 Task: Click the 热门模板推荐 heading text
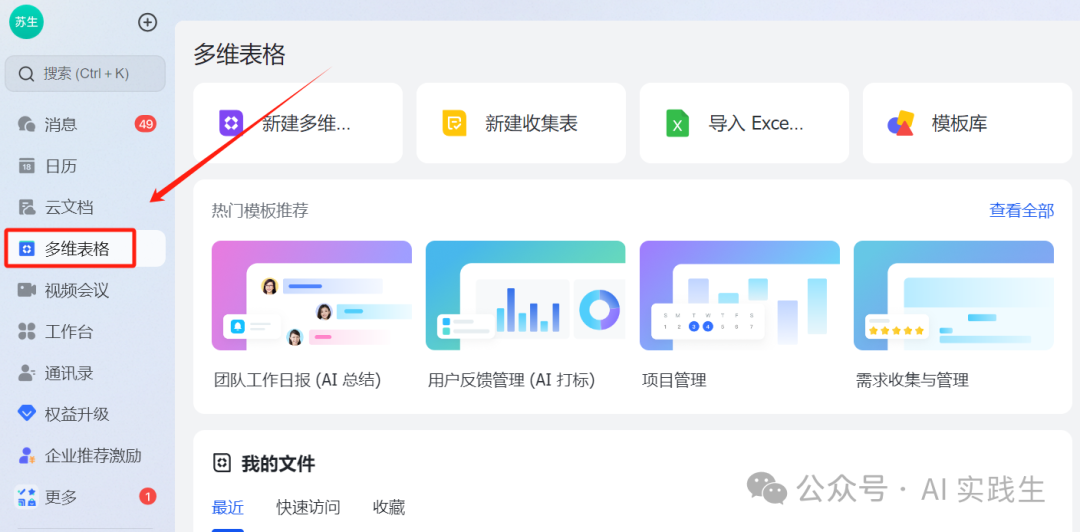pyautogui.click(x=260, y=211)
